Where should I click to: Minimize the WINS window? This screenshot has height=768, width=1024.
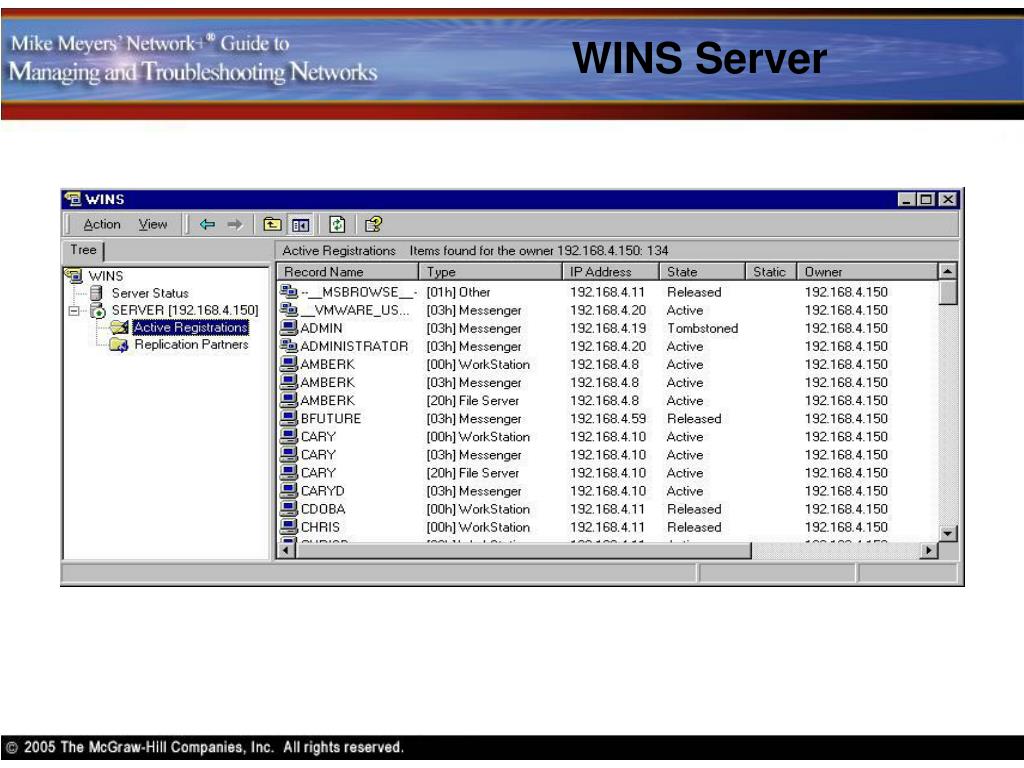click(905, 199)
